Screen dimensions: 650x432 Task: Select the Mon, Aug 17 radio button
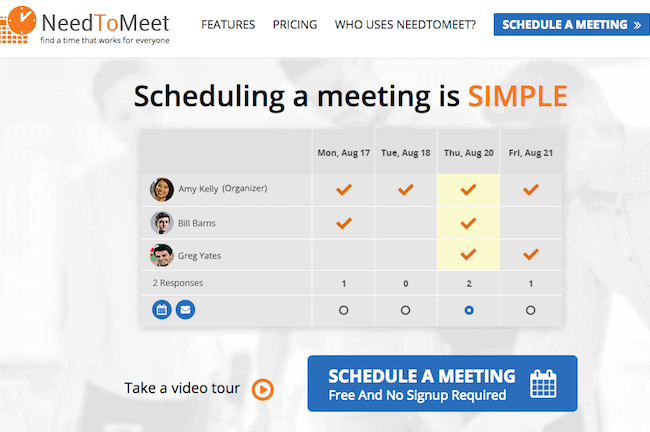pyautogui.click(x=344, y=311)
